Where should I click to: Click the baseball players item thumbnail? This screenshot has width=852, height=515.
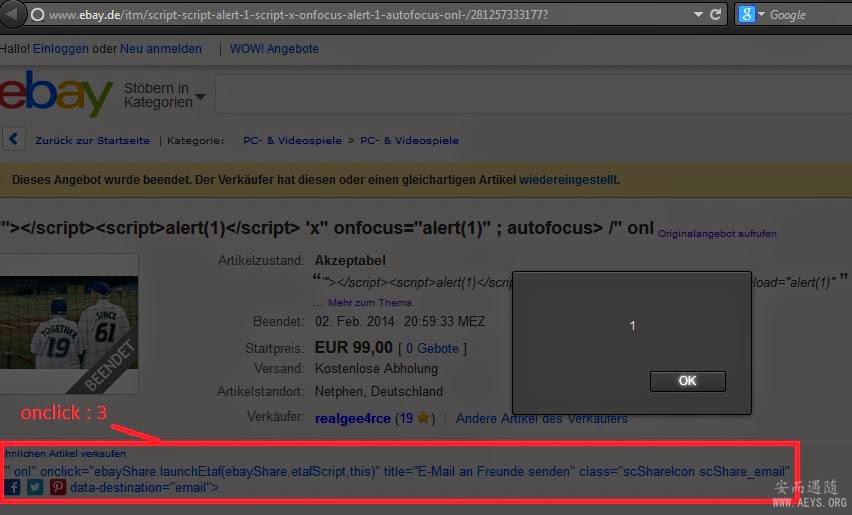pyautogui.click(x=69, y=323)
